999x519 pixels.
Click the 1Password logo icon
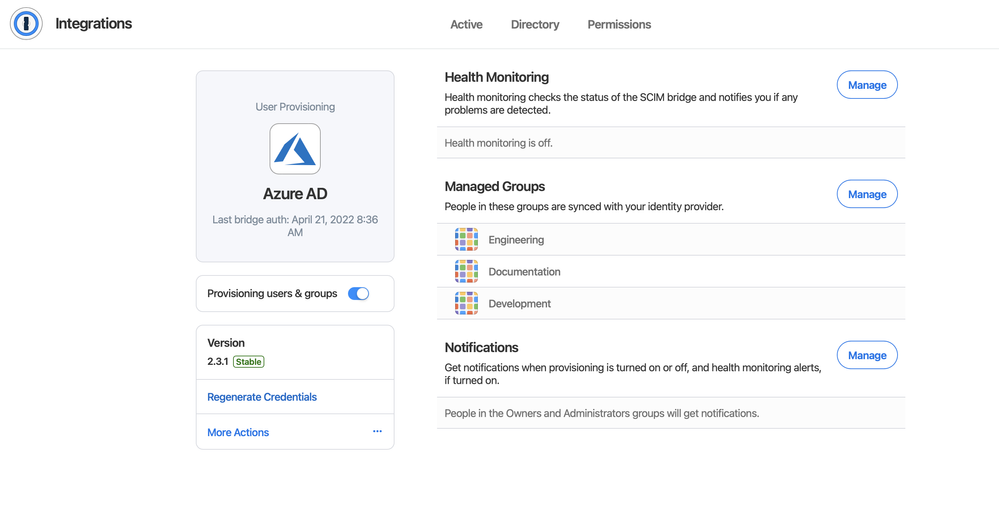pyautogui.click(x=26, y=24)
